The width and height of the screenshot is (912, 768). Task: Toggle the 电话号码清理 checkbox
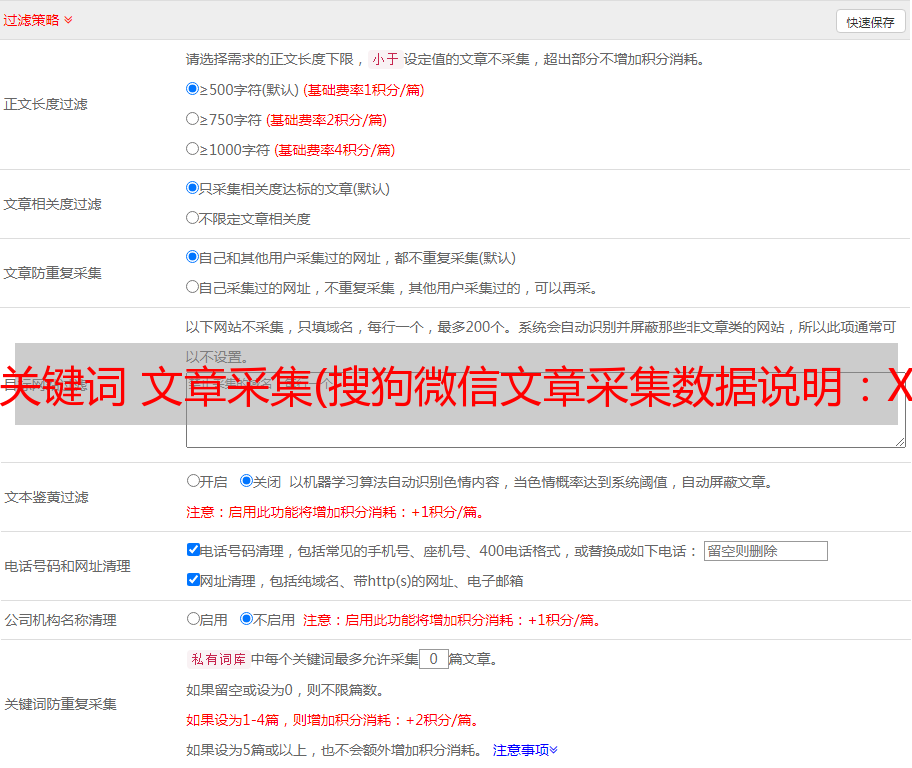coord(193,550)
